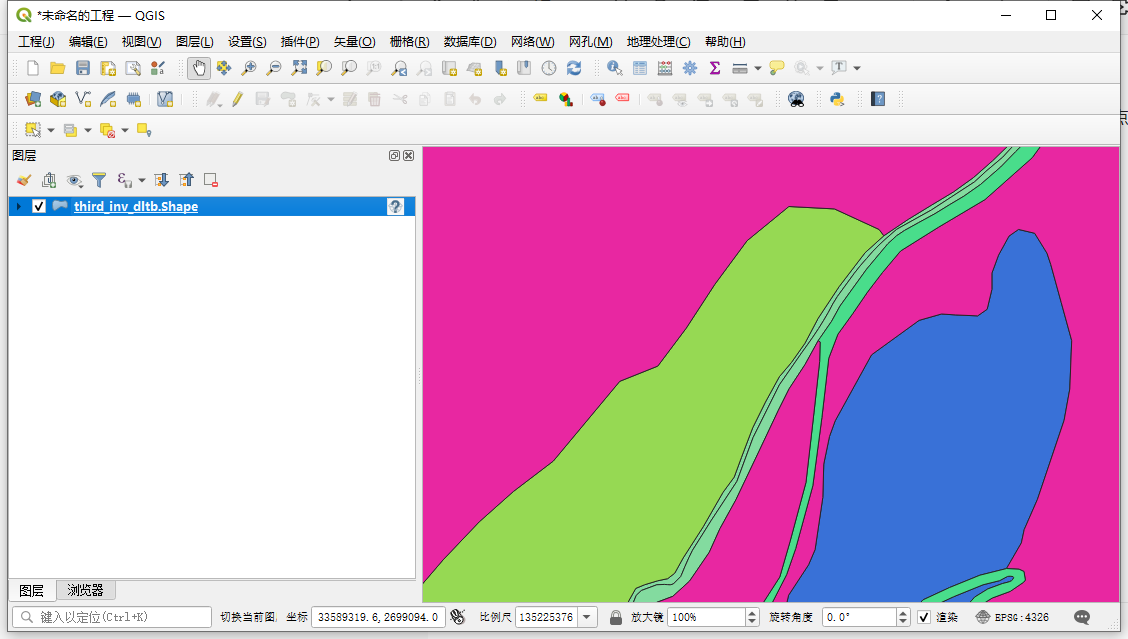Open the 工程(J) menu
The height and width of the screenshot is (639, 1128).
36,42
